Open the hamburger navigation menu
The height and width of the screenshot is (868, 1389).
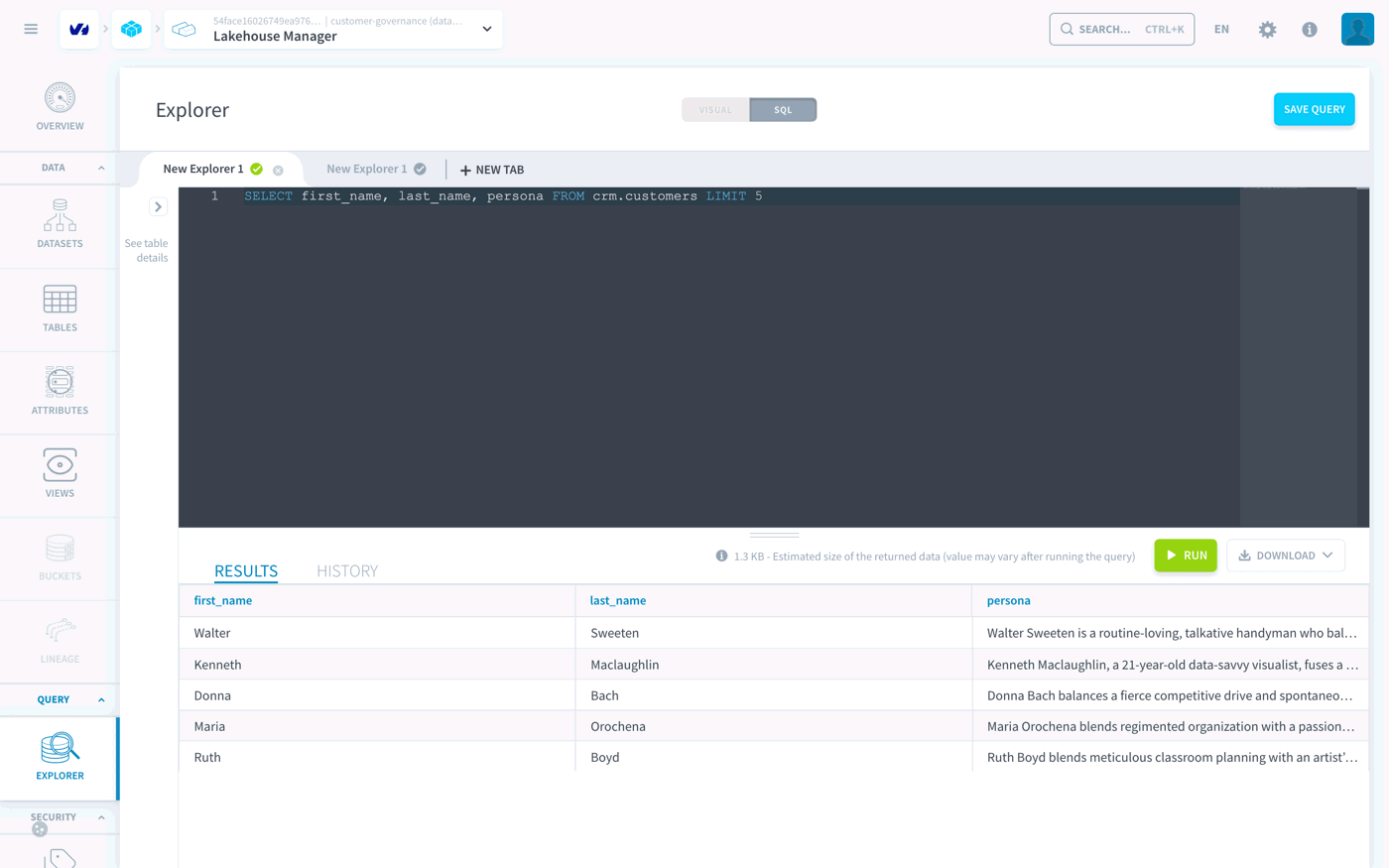(31, 29)
